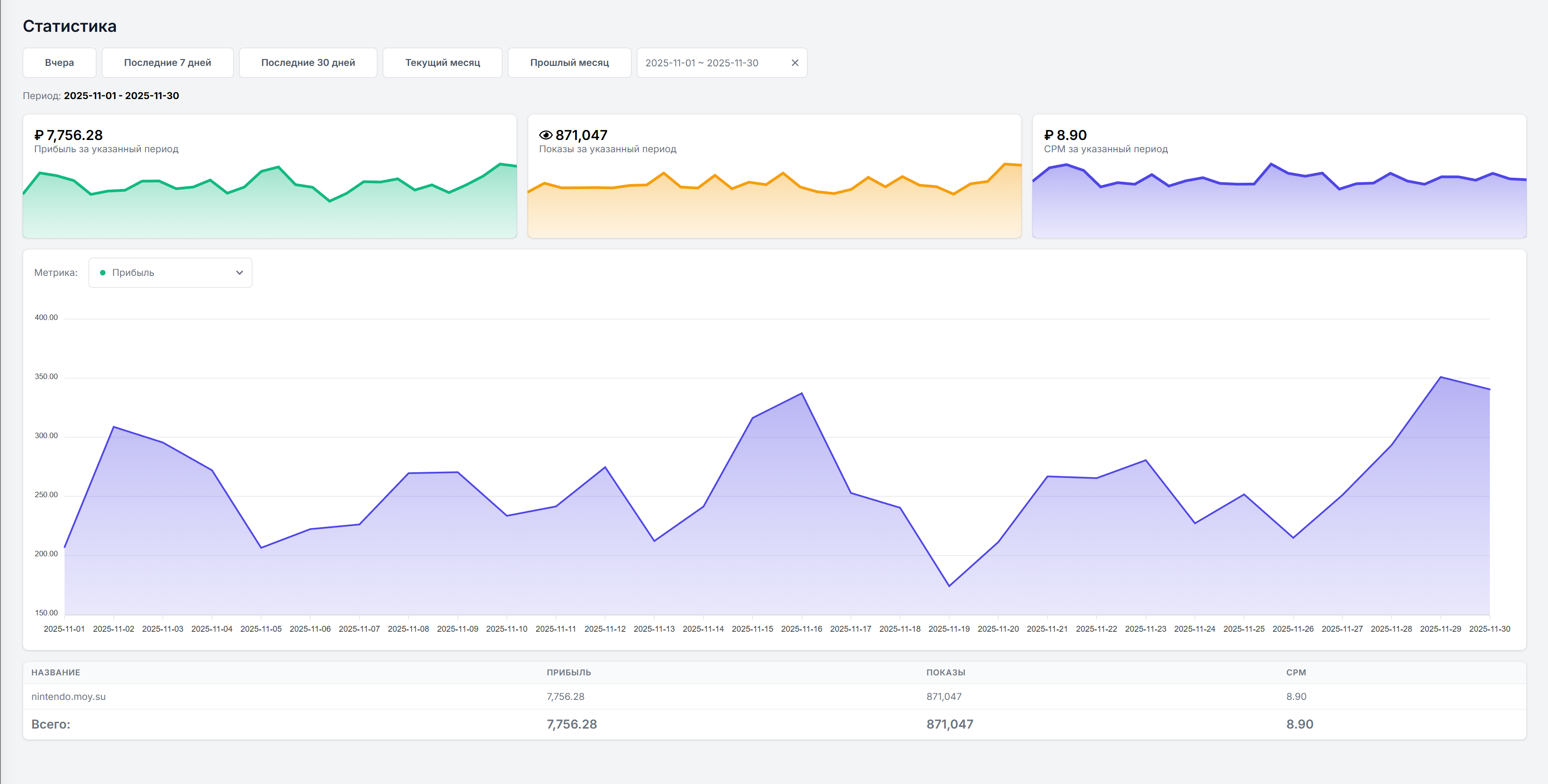Image resolution: width=1548 pixels, height=784 pixels.
Task: Click the ruble icon beside 8.90 CPM
Action: coord(1049,135)
